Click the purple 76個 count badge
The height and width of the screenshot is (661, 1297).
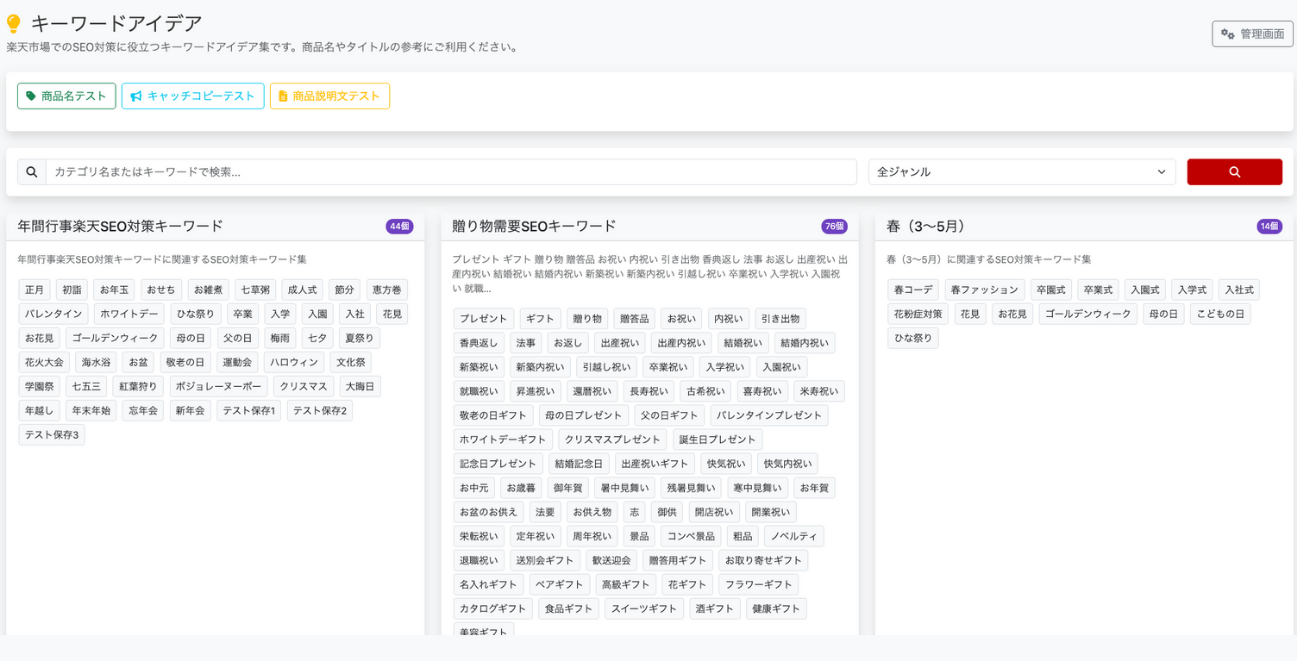(833, 227)
